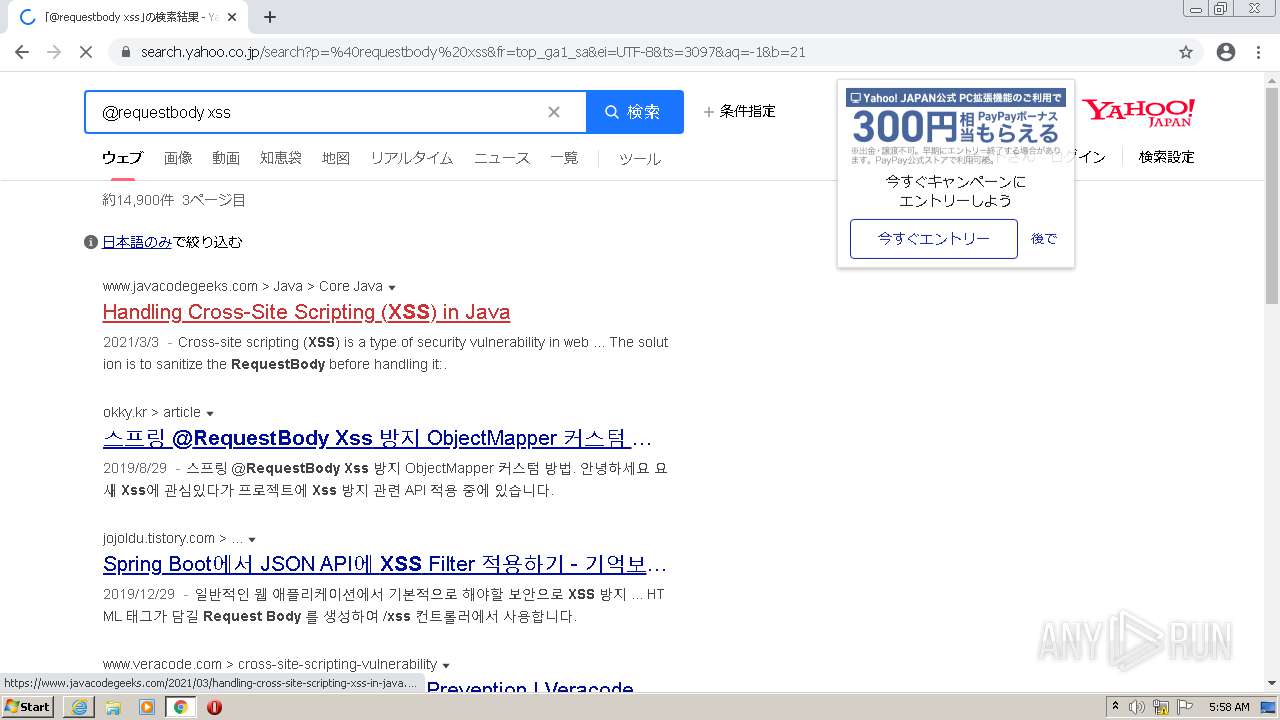The image size is (1280, 720).
Task: Open the red security taskbar icon
Action: click(214, 707)
